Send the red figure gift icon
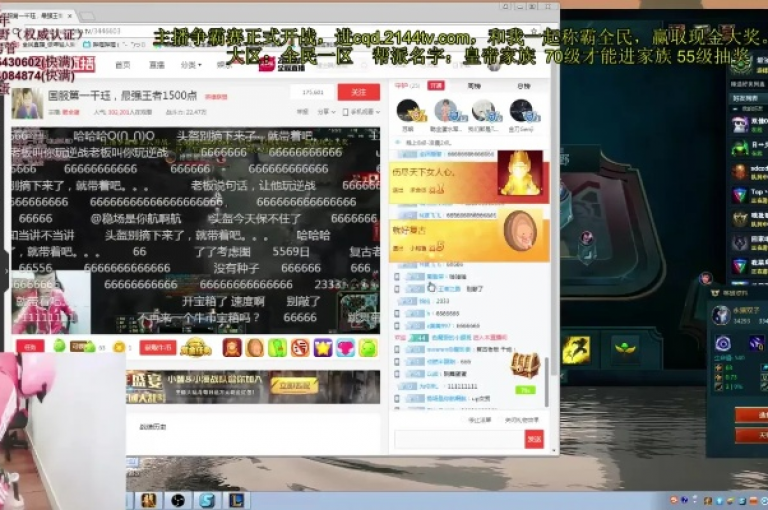This screenshot has width=768, height=510. [x=232, y=347]
